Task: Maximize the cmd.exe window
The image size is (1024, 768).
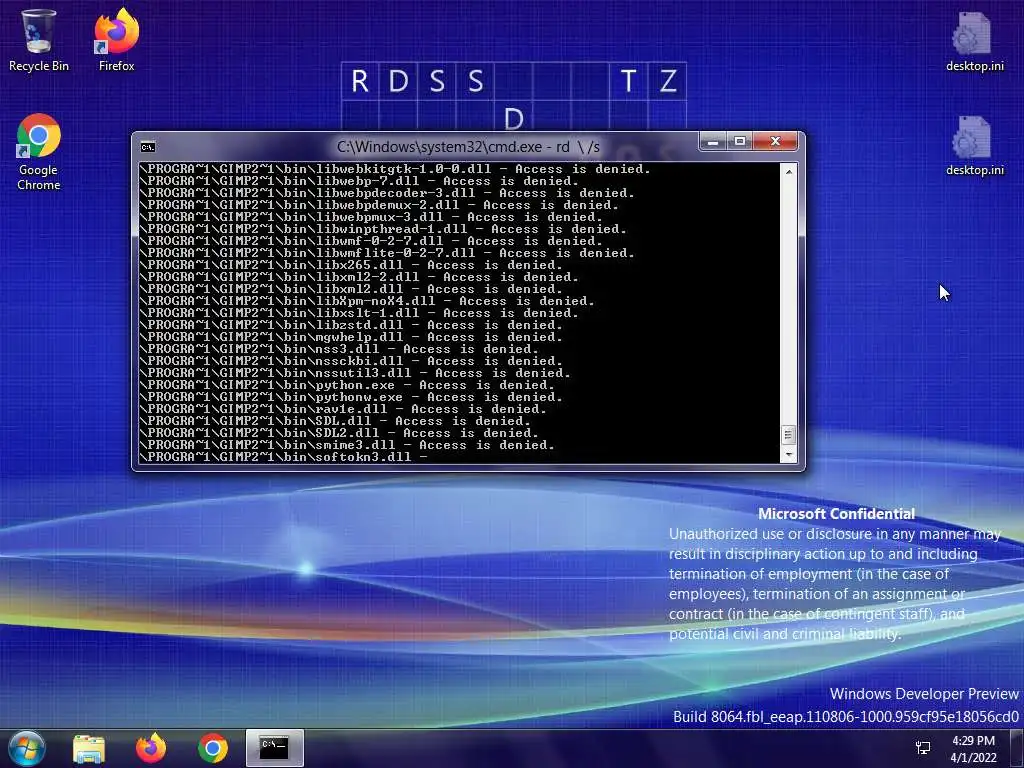Action: (x=740, y=141)
